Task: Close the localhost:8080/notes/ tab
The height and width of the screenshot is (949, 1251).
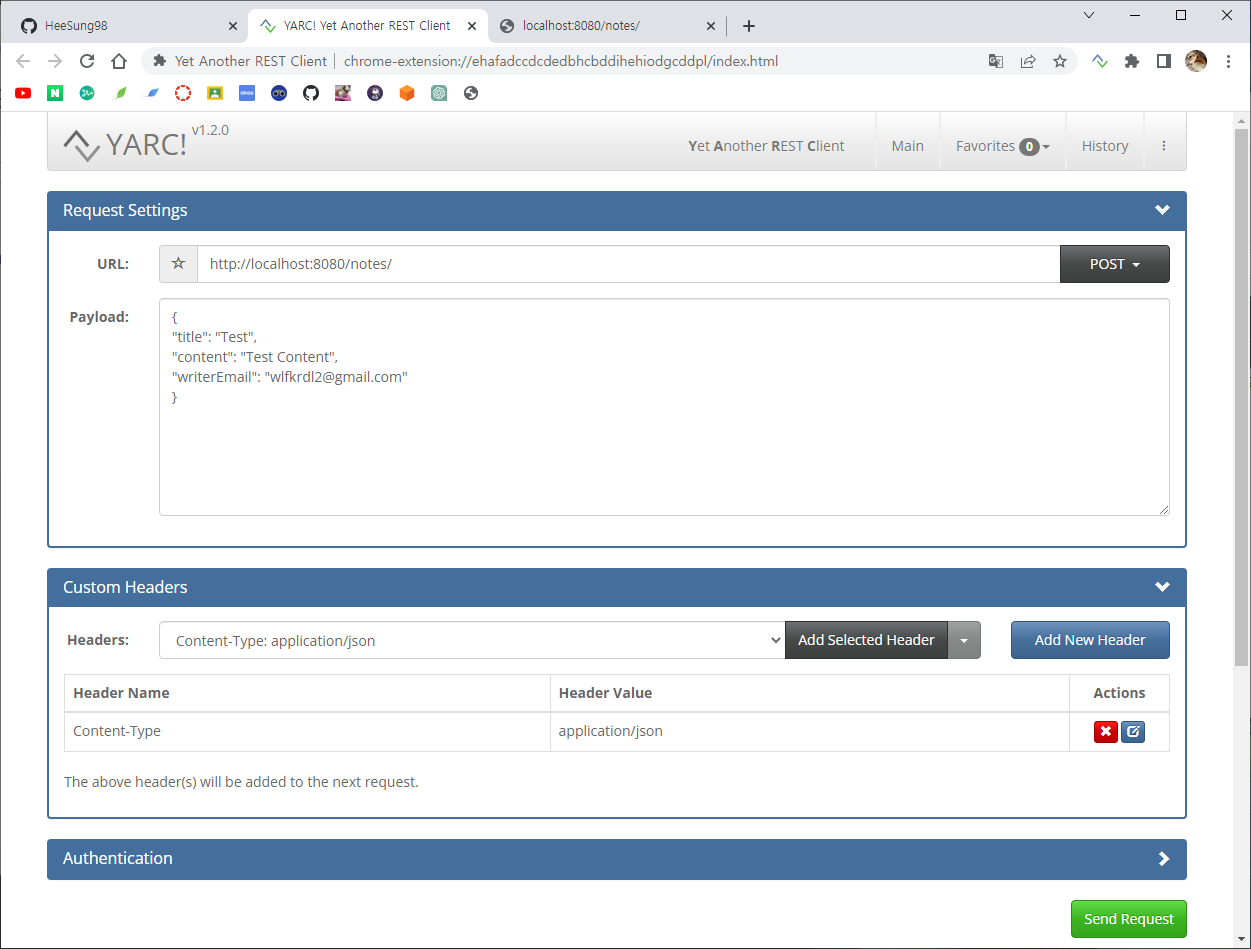Action: 711,26
